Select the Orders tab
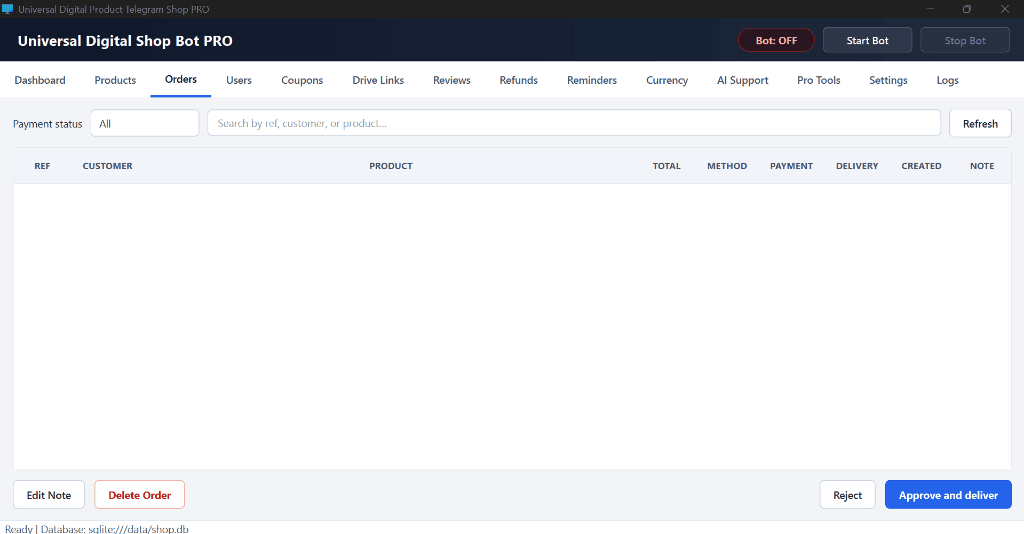Screen dimensions: 1024x534 pos(181,80)
